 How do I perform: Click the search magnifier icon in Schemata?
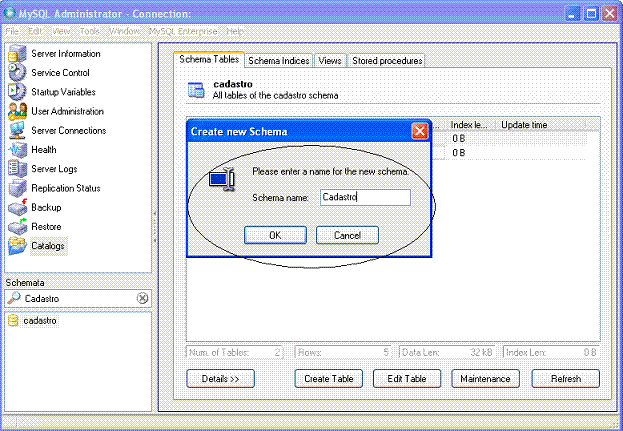pyautogui.click(x=14, y=298)
